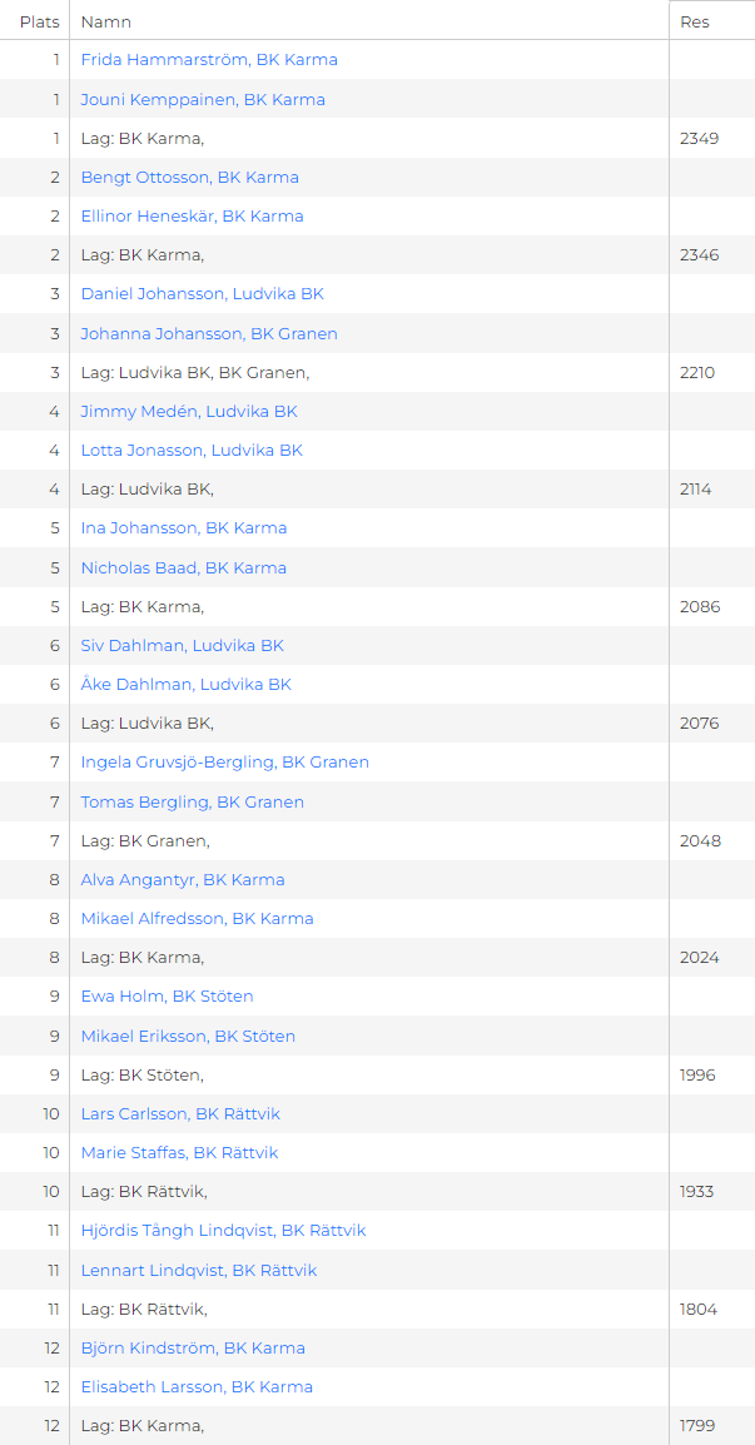Viewport: 755px width, 1445px height.
Task: Select the result value 2349
Action: [699, 138]
